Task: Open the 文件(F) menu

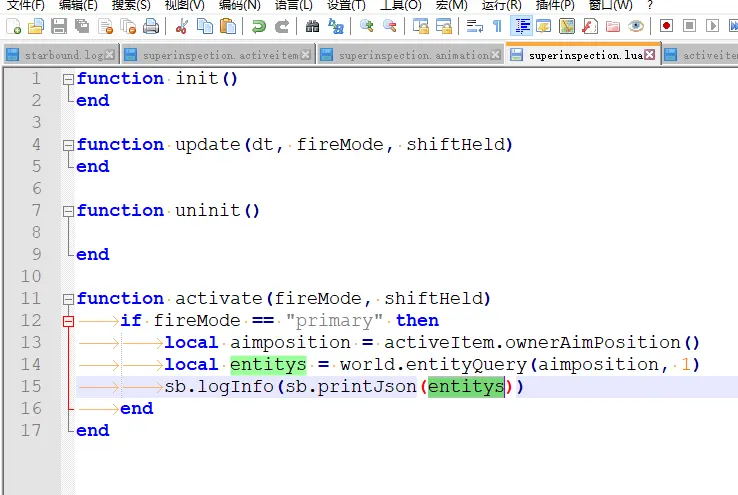Action: tap(25, 5)
